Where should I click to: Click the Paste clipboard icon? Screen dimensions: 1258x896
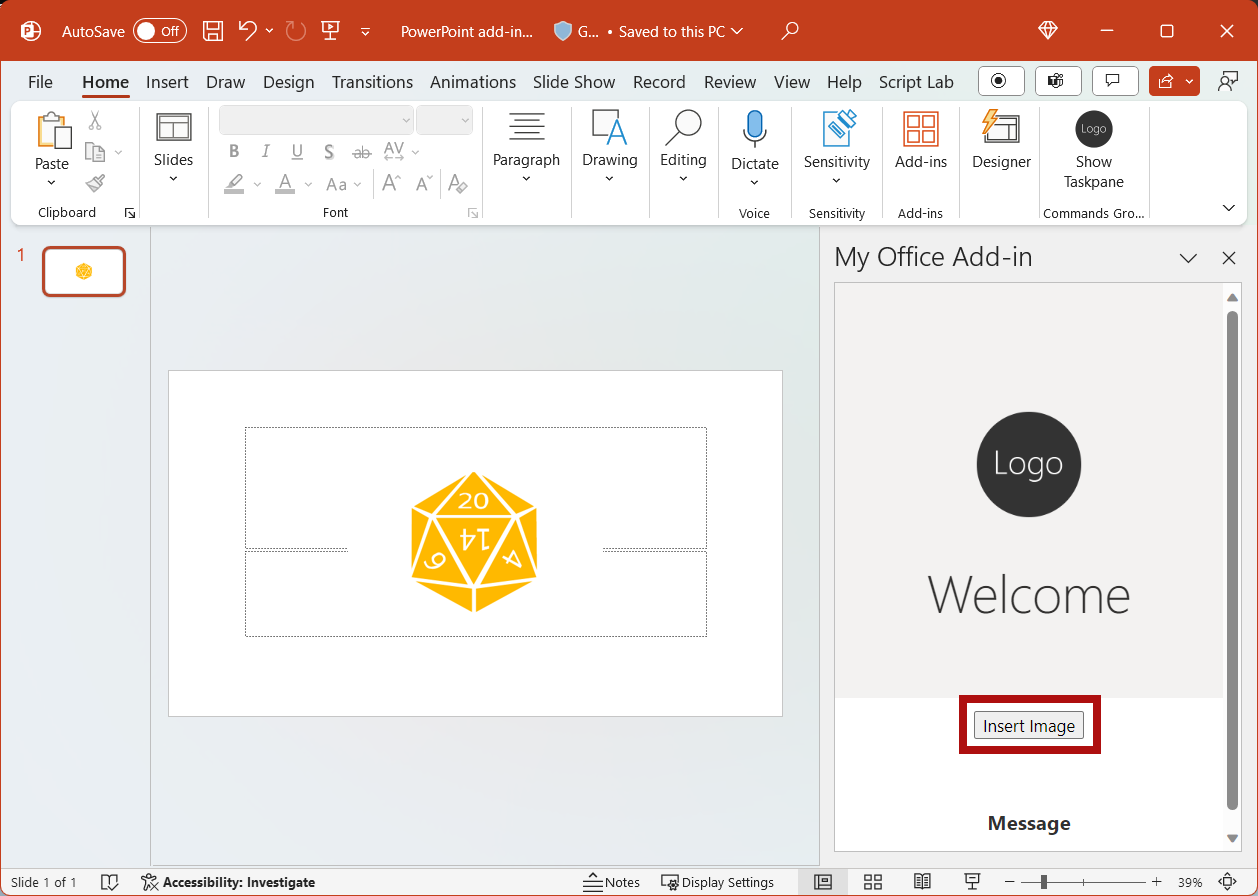pyautogui.click(x=52, y=131)
